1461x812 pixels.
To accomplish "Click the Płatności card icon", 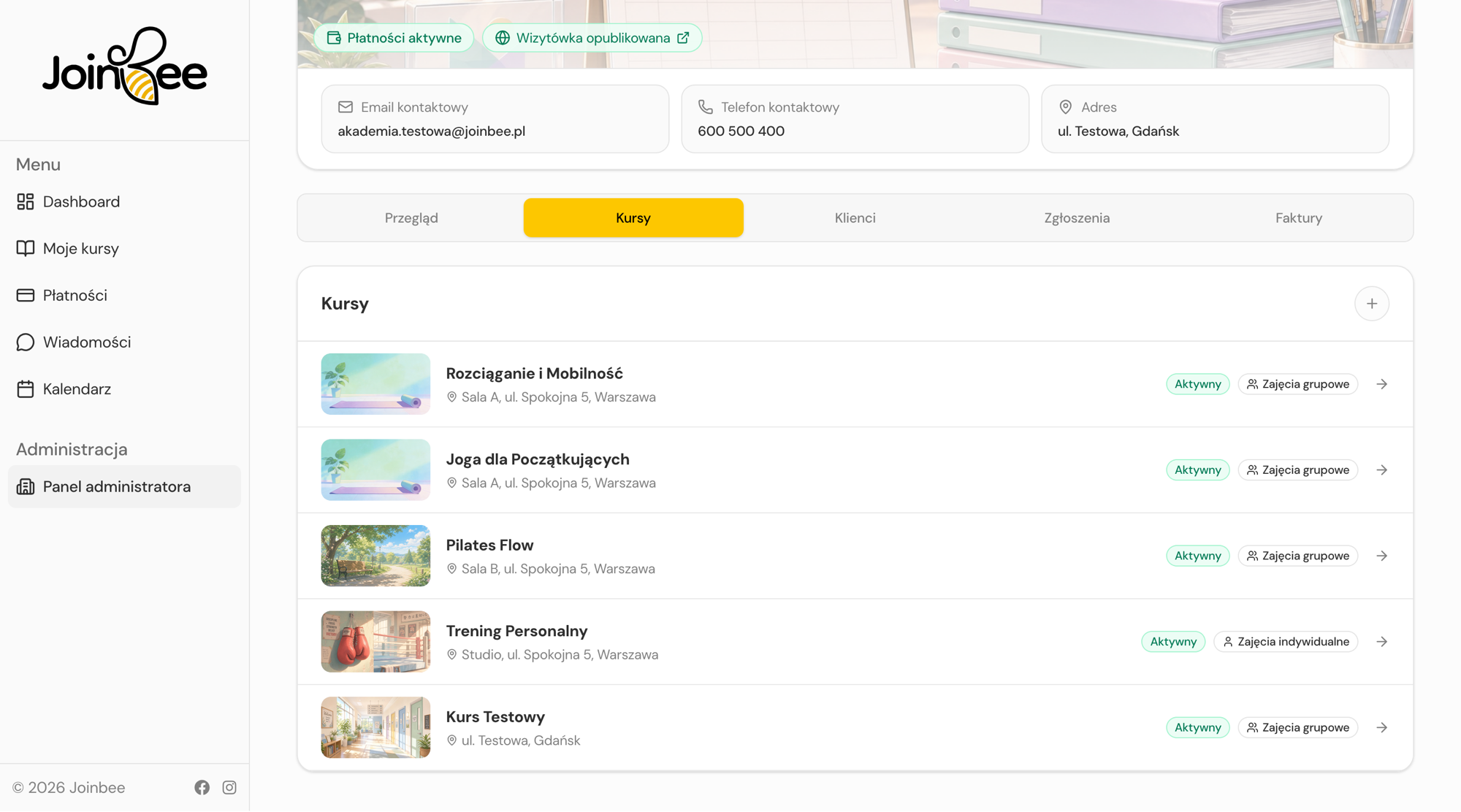I will coord(26,295).
